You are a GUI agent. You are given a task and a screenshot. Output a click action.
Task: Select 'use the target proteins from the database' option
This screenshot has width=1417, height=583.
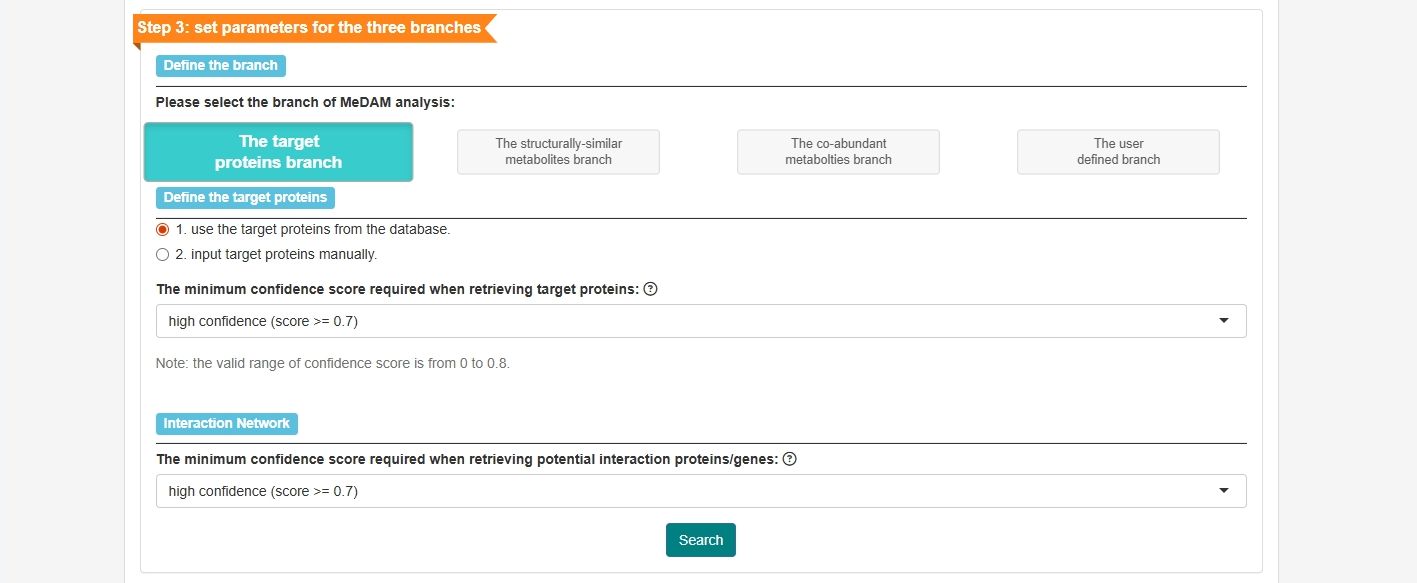163,229
